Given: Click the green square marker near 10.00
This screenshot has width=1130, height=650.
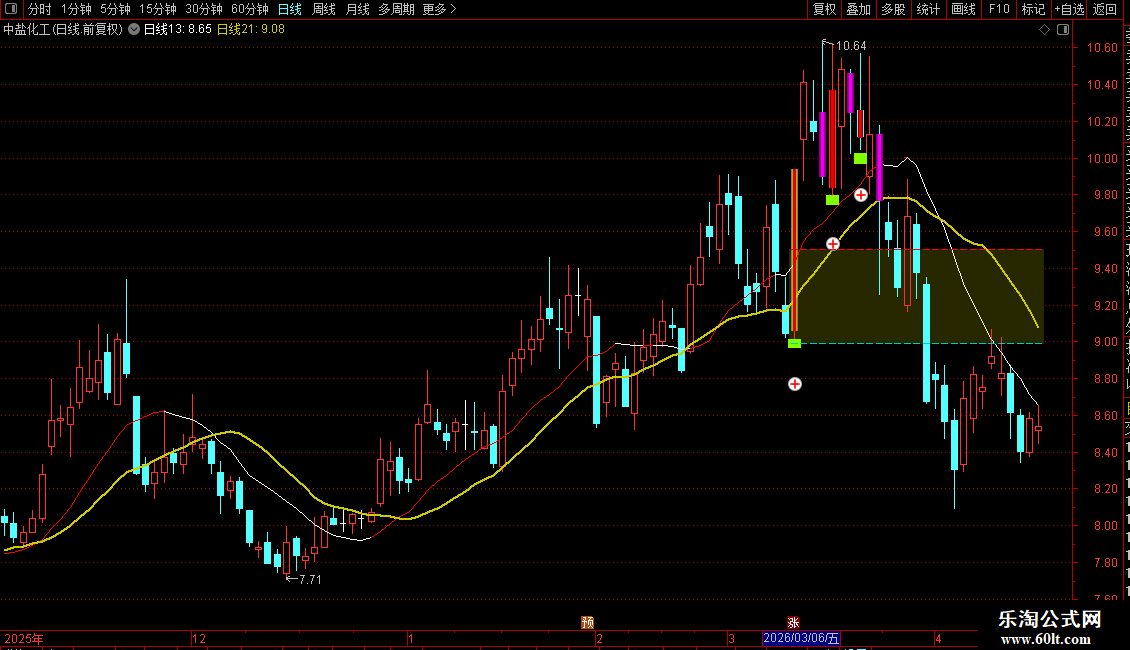Looking at the screenshot, I should pyautogui.click(x=860, y=159).
